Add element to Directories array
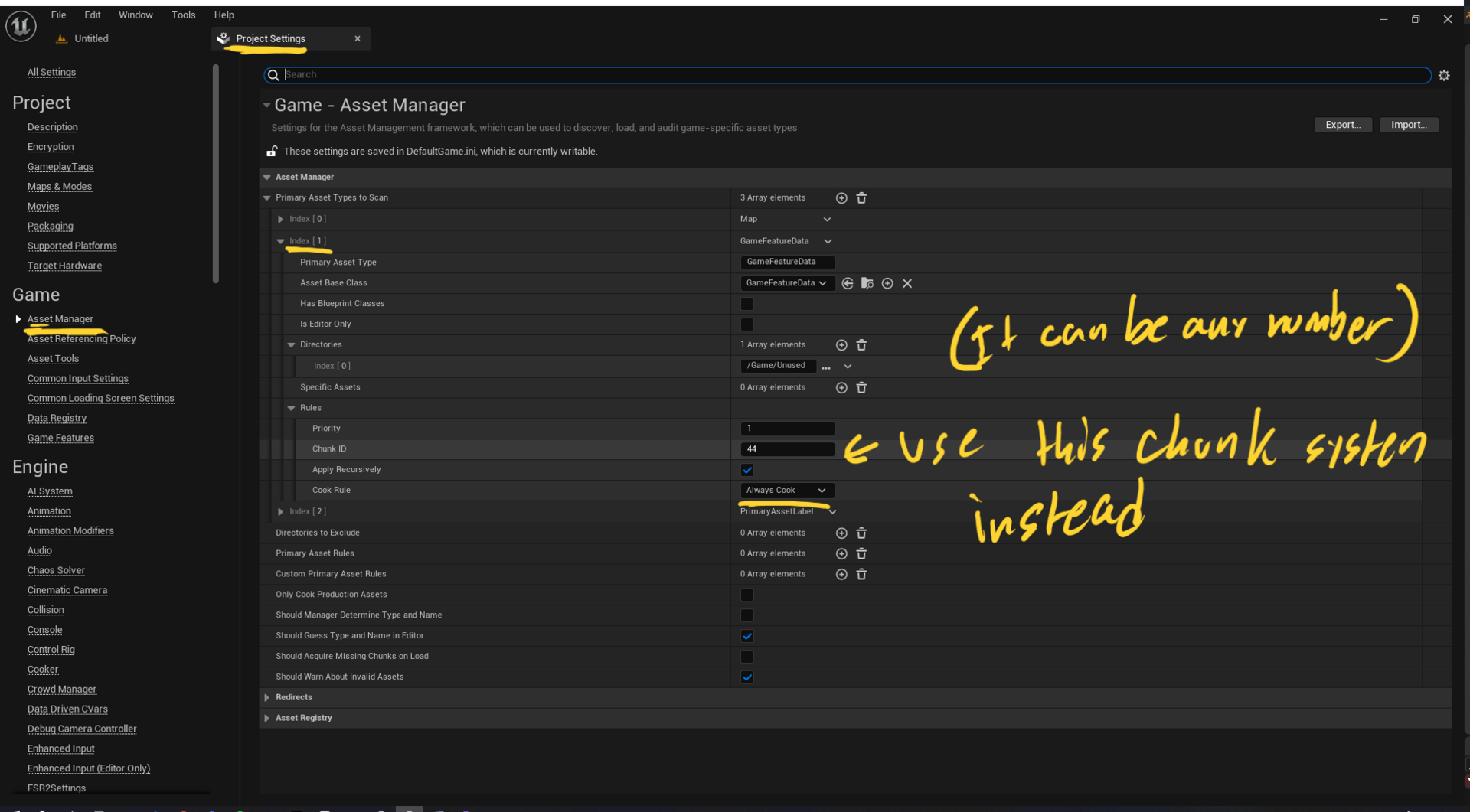Screen dimensions: 1470x812 pos(841,345)
